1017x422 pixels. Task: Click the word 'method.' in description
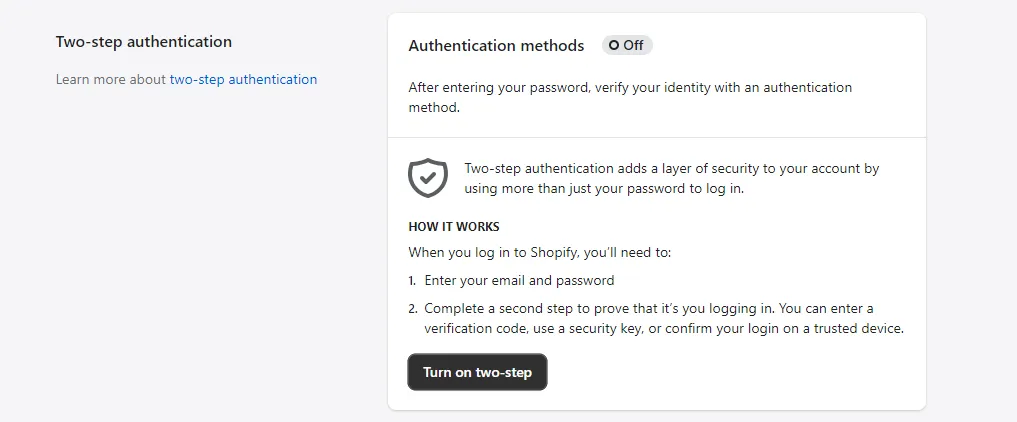tap(434, 108)
